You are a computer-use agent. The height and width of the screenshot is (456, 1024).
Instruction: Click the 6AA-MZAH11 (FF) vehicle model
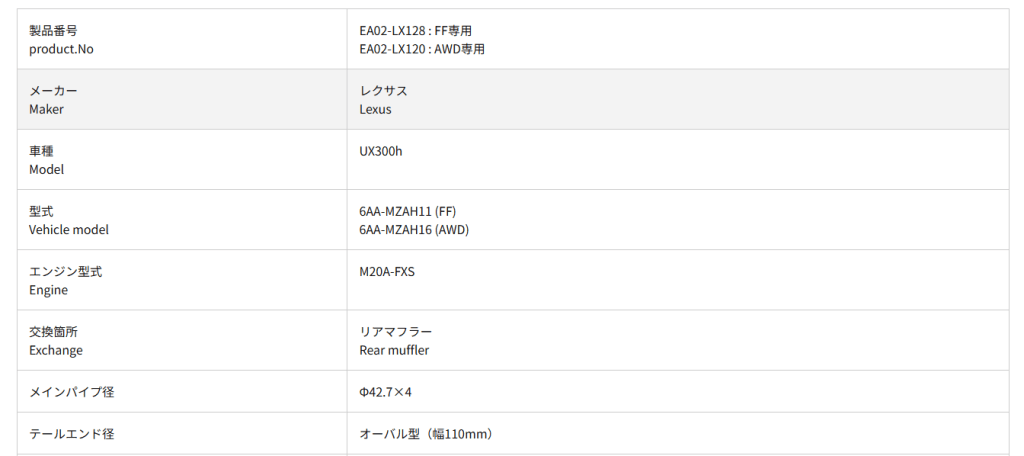pos(407,211)
